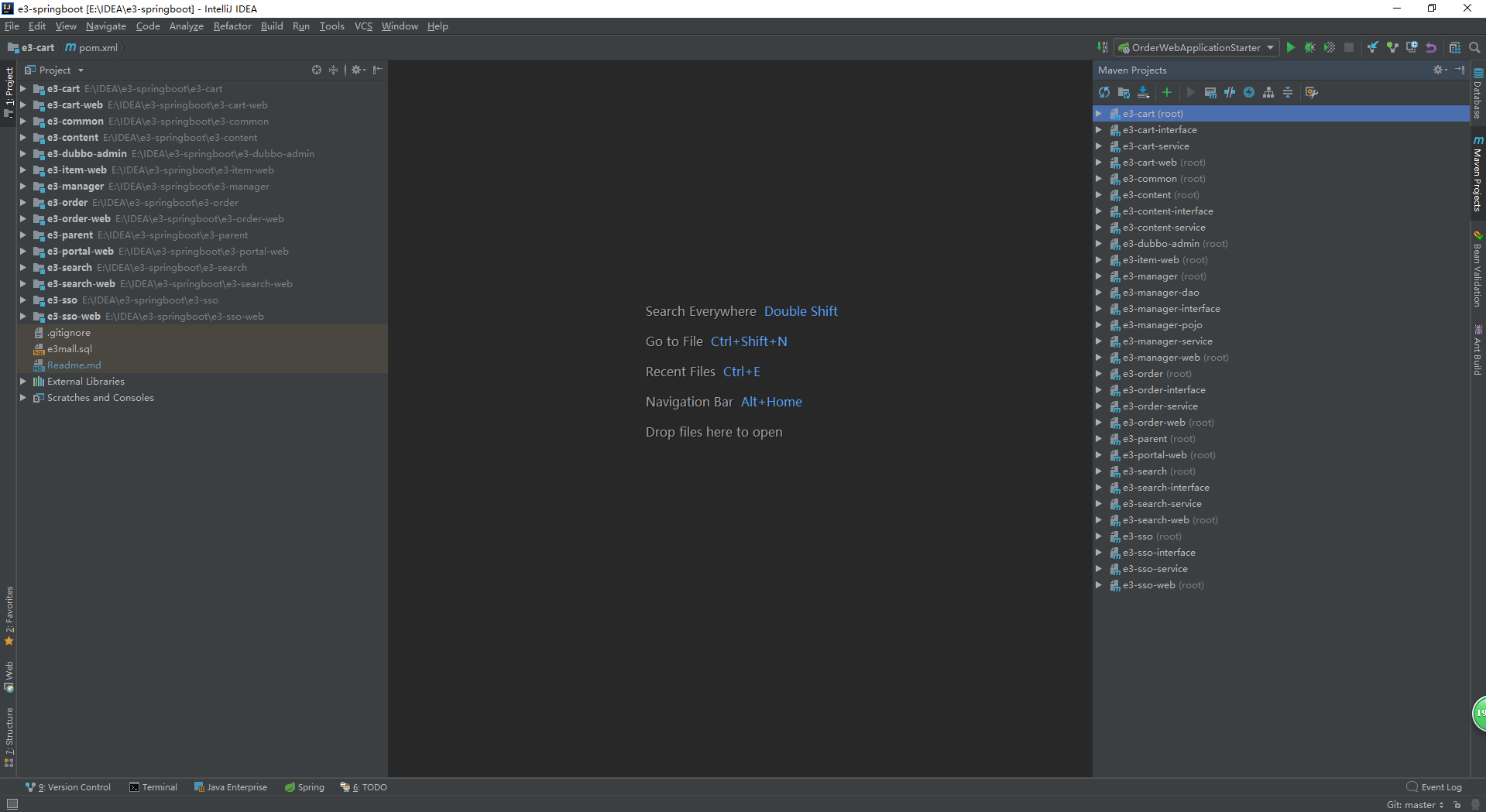This screenshot has height=812, width=1486.
Task: Toggle tool window bars at bottom-left corner
Action: (12, 804)
